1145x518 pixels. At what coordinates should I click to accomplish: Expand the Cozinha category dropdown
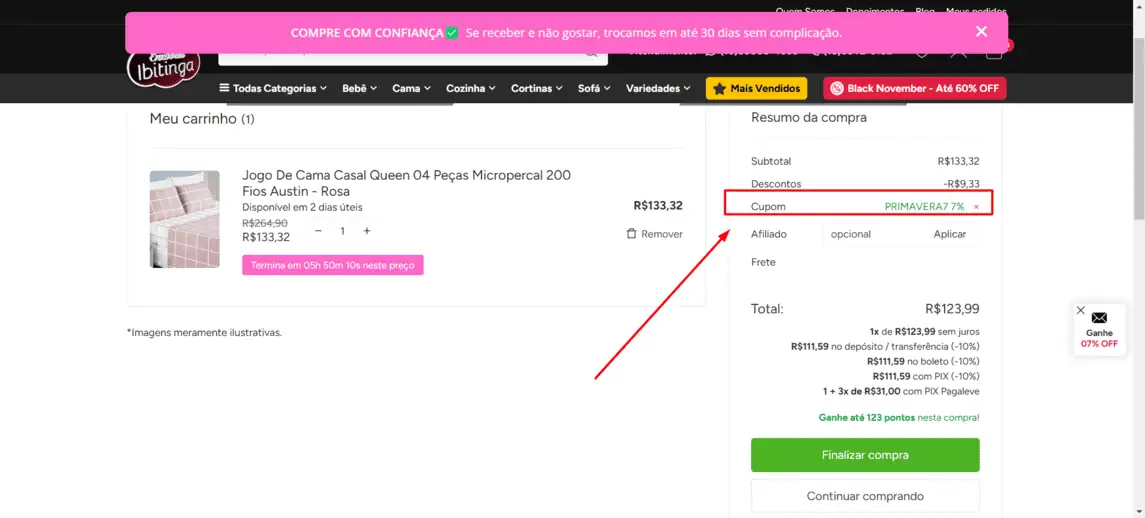point(471,88)
